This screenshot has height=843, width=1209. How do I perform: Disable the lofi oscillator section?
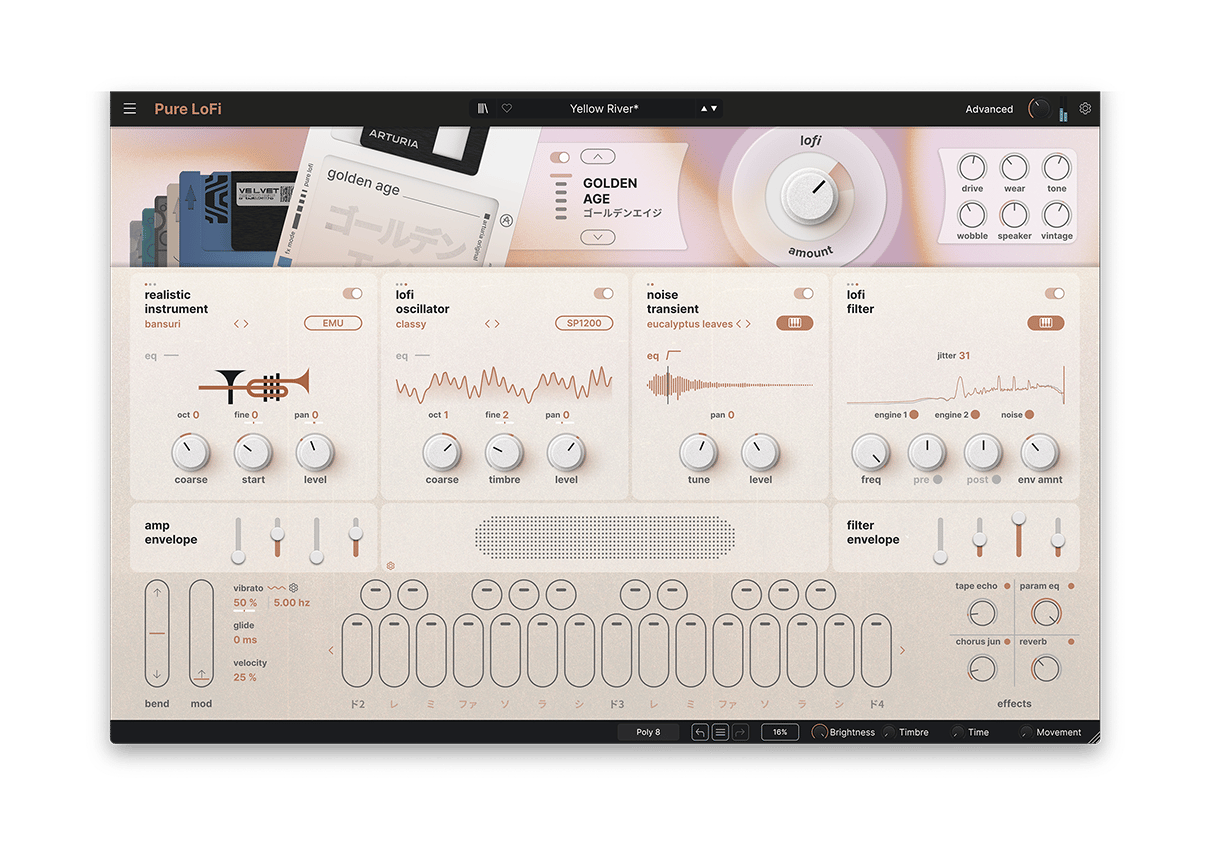[603, 293]
